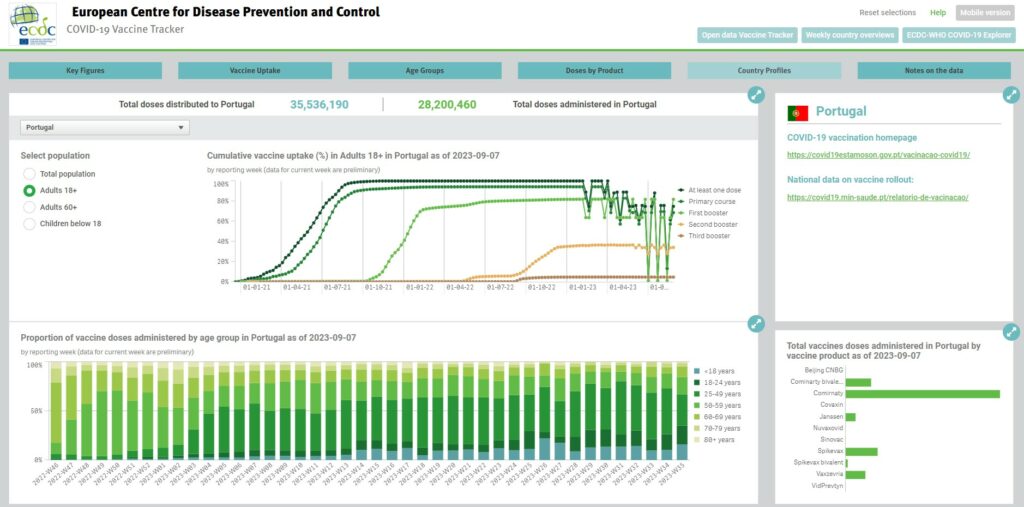1024x507 pixels.
Task: Select the Total population radio option
Action: [30, 174]
